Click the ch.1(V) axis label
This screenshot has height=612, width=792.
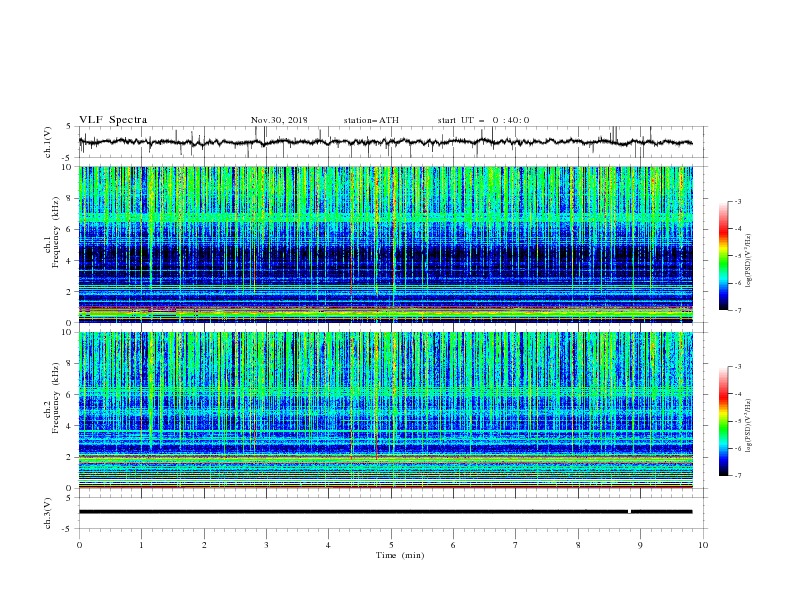coord(48,142)
